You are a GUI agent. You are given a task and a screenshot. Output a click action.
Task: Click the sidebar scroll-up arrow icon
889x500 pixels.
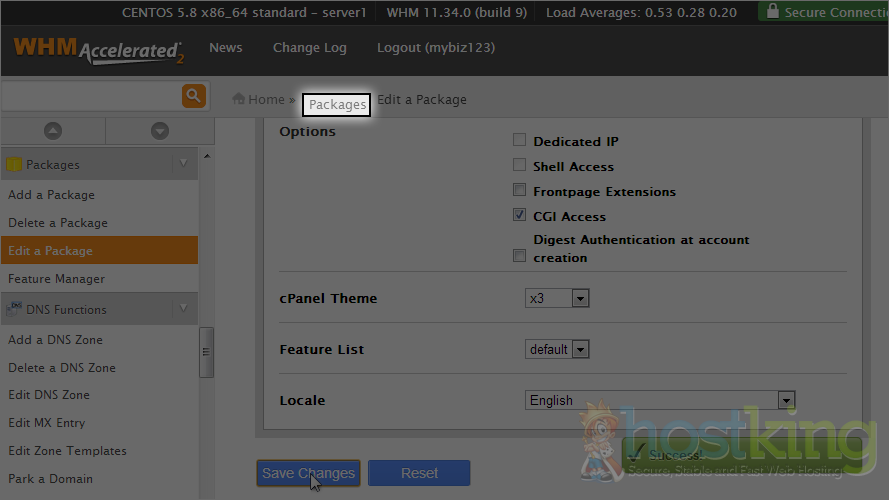point(53,131)
